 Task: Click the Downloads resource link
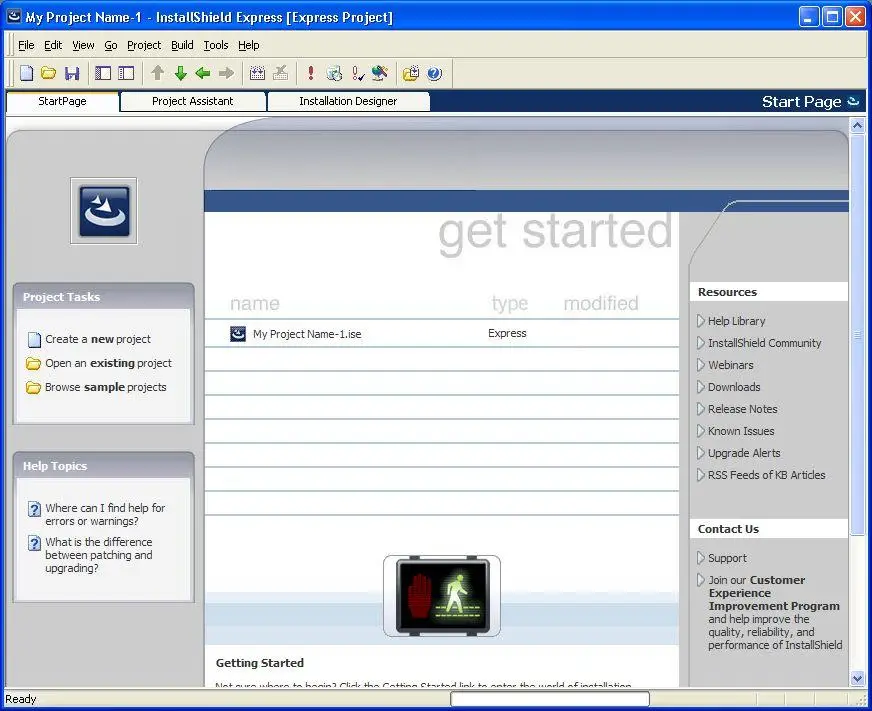click(x=734, y=387)
